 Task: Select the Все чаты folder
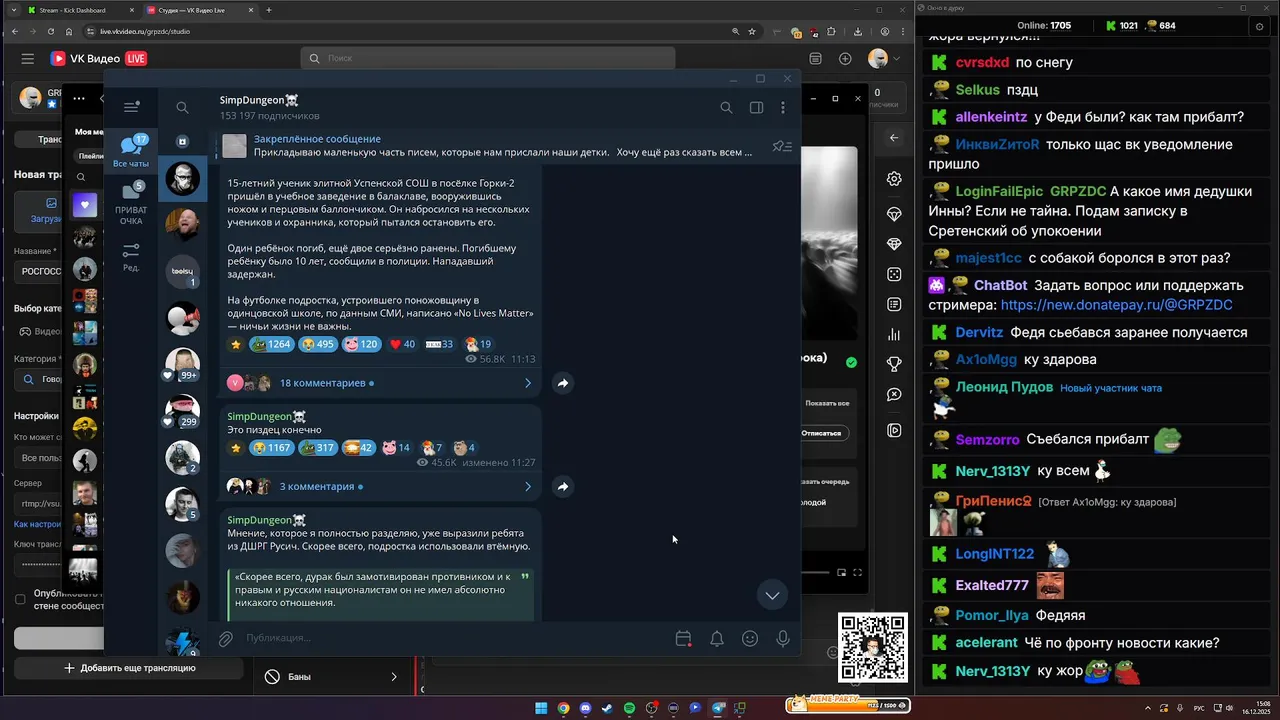point(131,151)
